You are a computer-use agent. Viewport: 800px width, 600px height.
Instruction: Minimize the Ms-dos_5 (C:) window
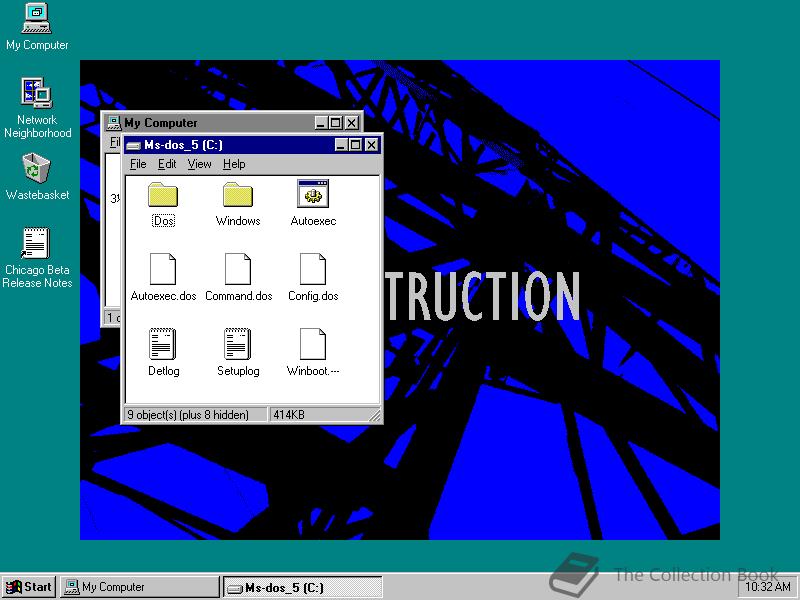point(341,145)
